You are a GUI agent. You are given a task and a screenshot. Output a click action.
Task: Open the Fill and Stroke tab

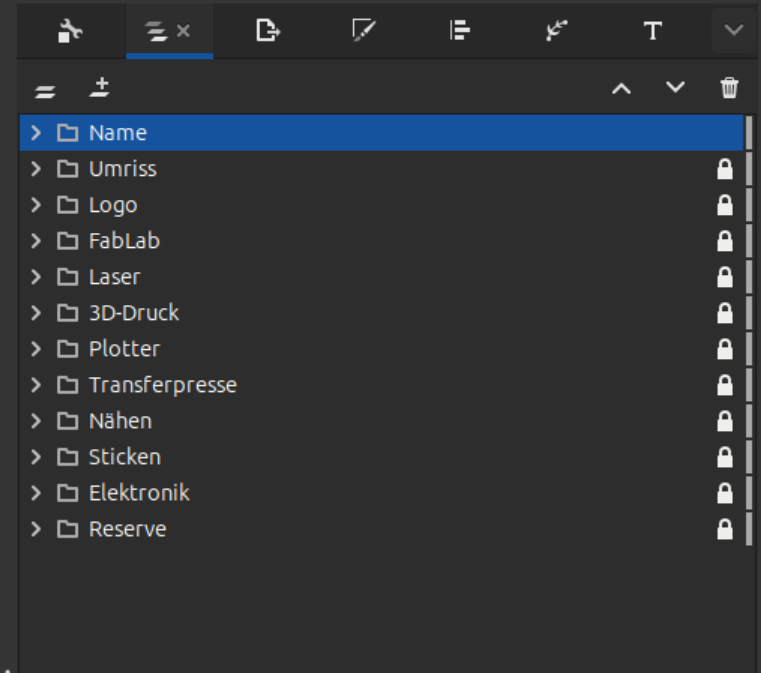[x=363, y=31]
